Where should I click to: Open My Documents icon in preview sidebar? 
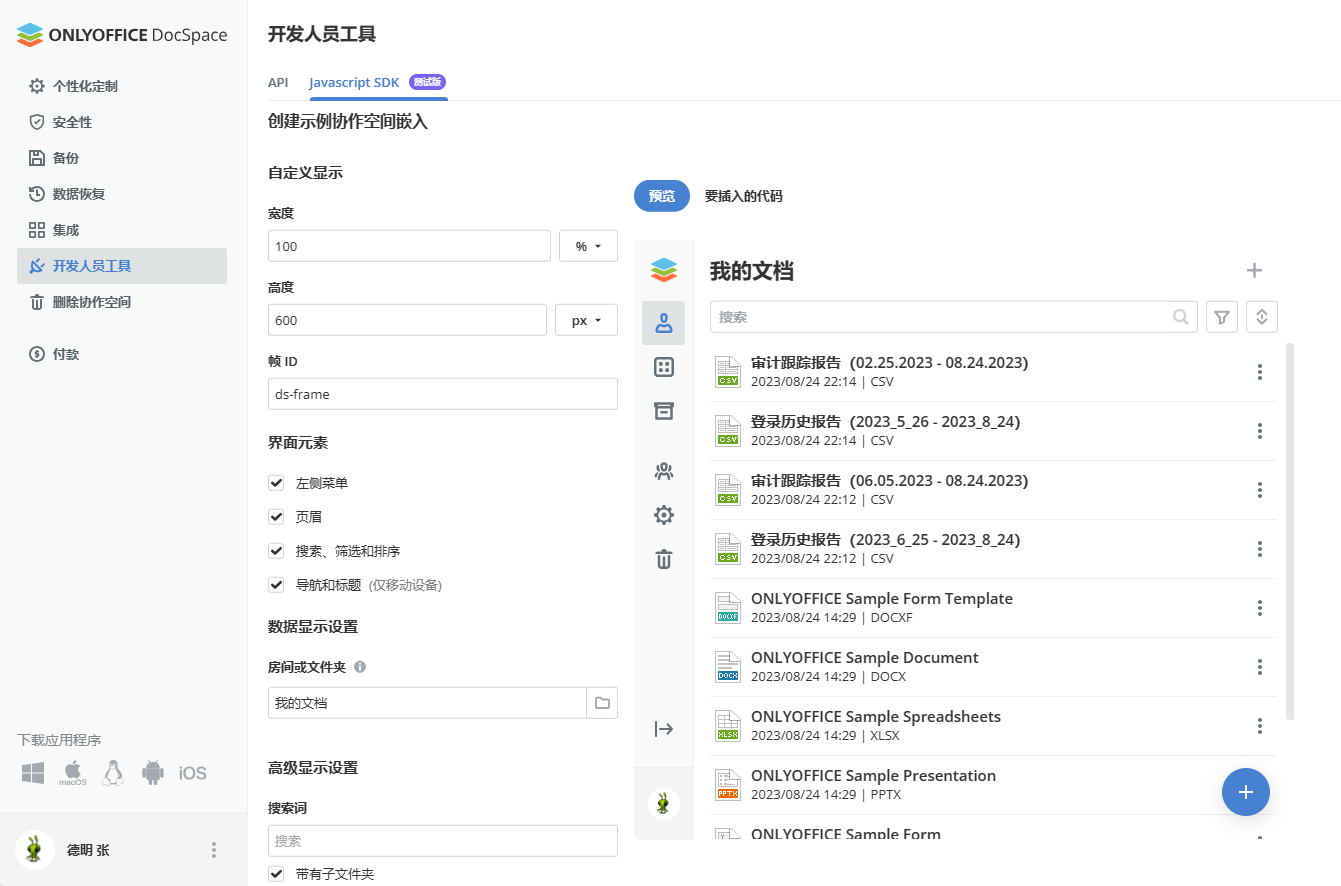point(663,323)
